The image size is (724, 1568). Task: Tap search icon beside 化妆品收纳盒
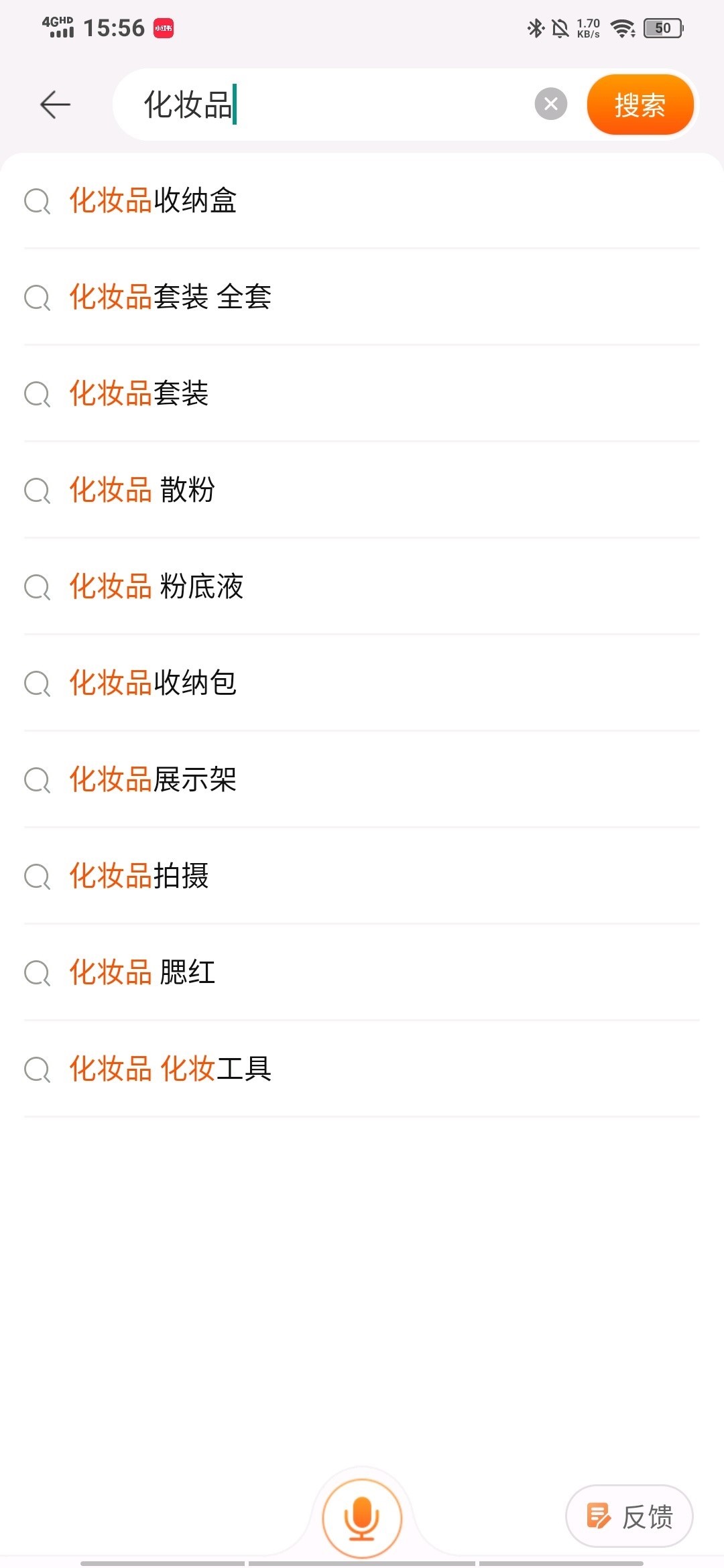[x=37, y=201]
